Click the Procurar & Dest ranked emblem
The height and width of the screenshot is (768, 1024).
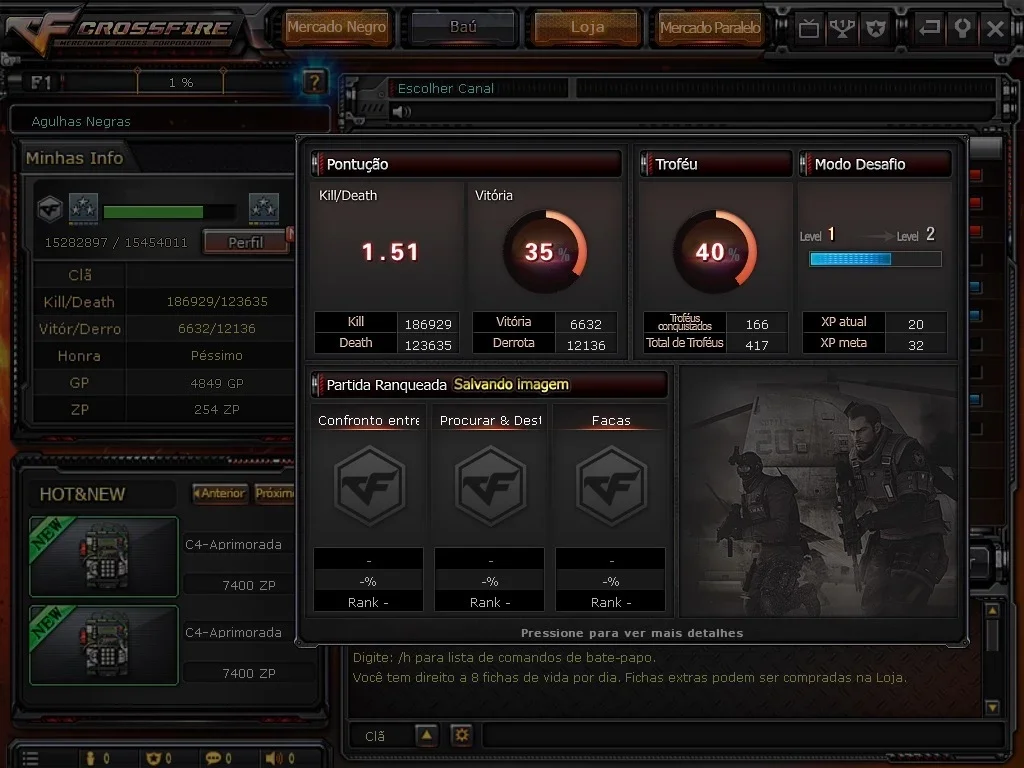point(490,486)
